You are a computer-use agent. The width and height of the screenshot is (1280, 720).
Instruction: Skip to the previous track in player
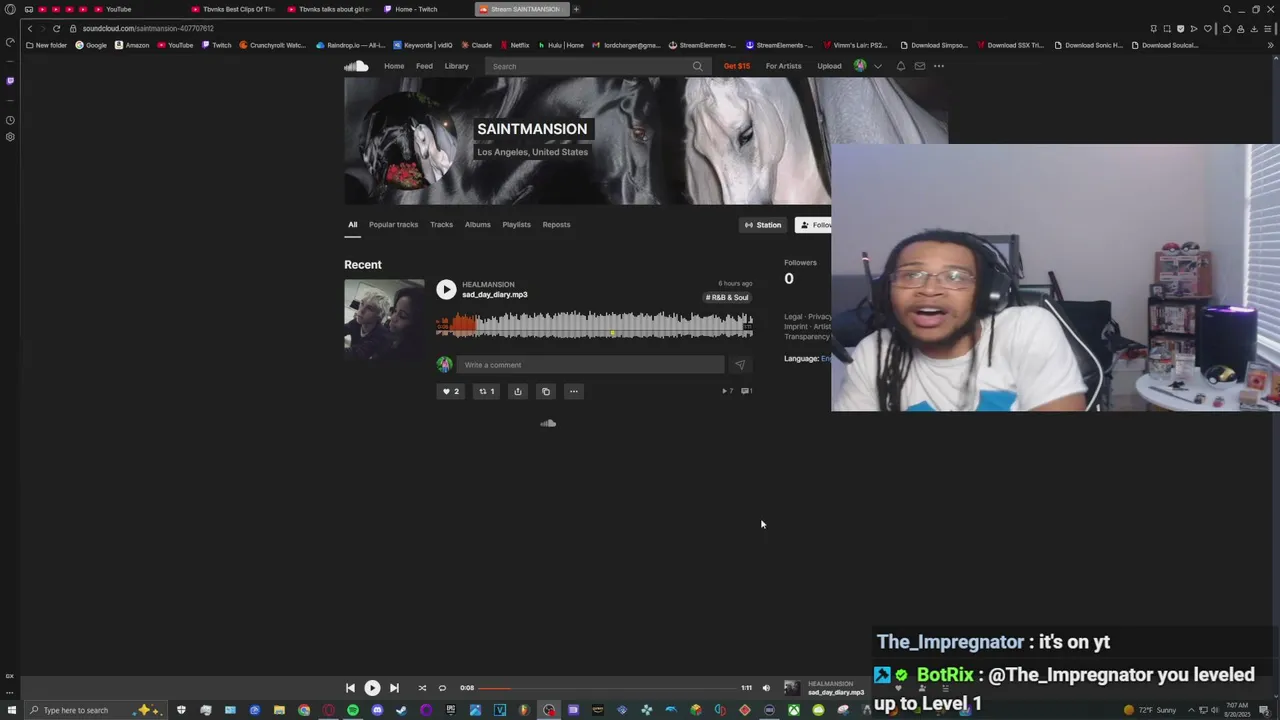click(350, 688)
